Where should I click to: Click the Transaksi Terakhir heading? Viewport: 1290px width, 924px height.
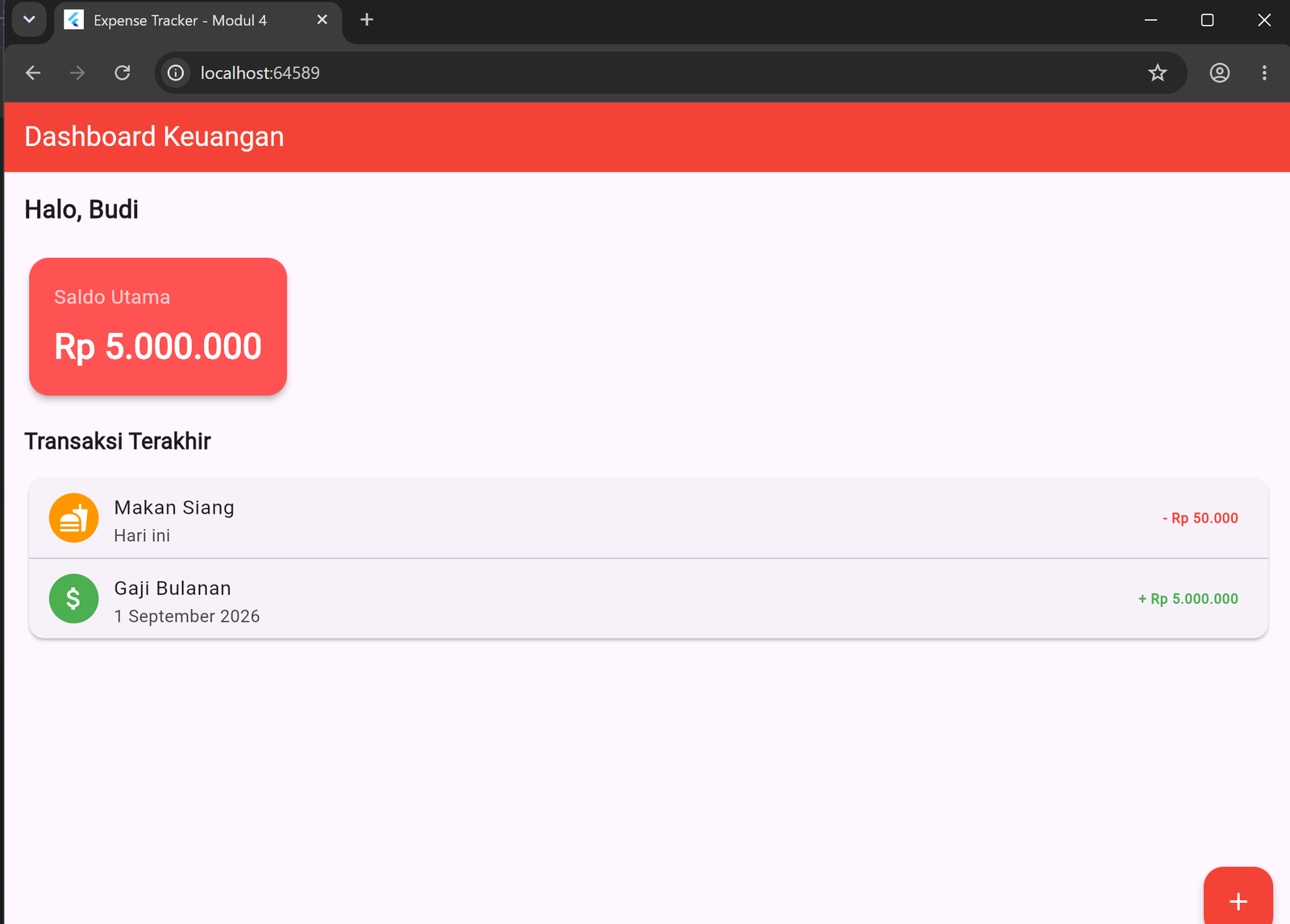[118, 441]
